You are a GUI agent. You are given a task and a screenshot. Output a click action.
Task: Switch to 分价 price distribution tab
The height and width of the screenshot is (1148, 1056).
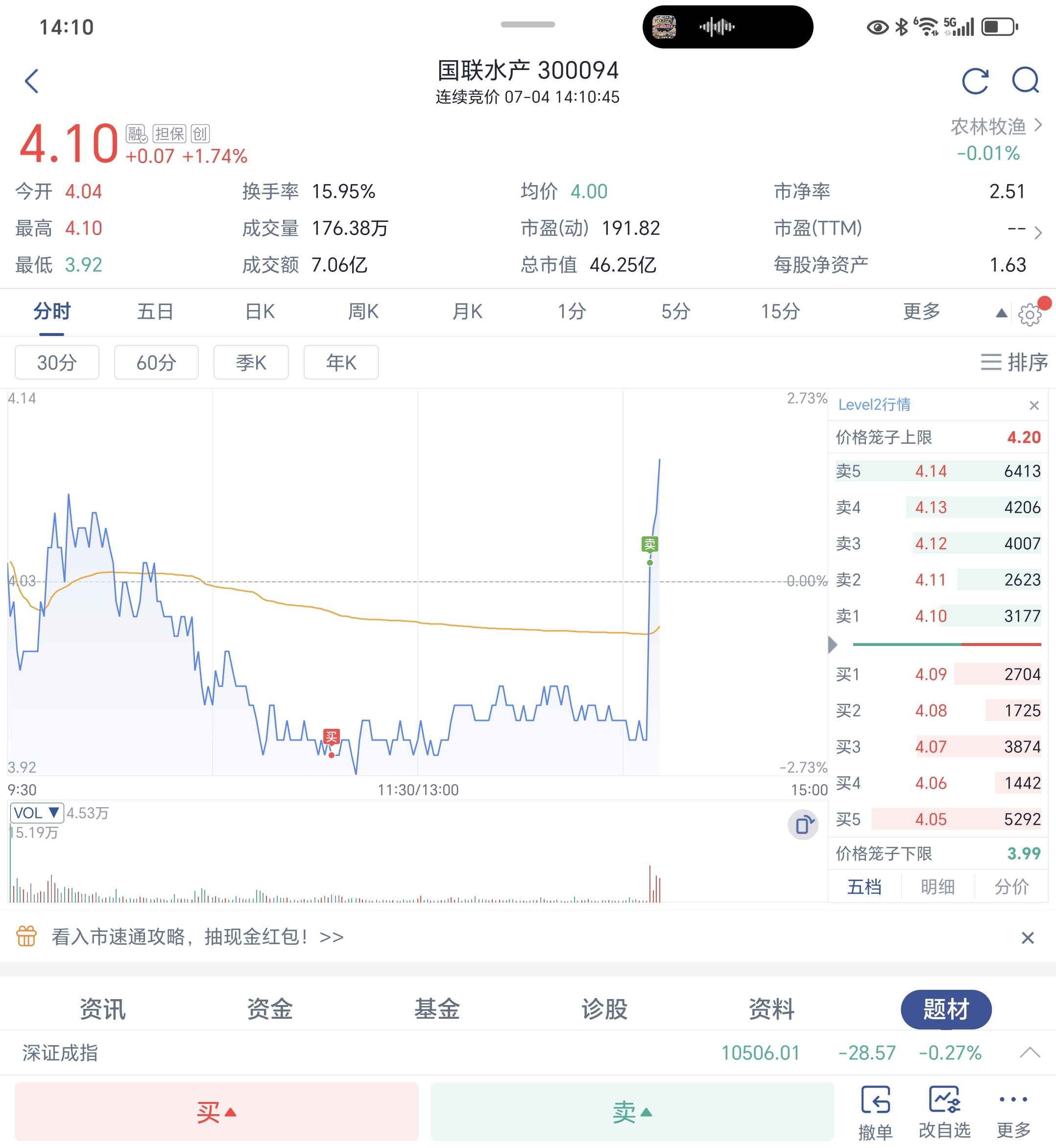pyautogui.click(x=1011, y=886)
